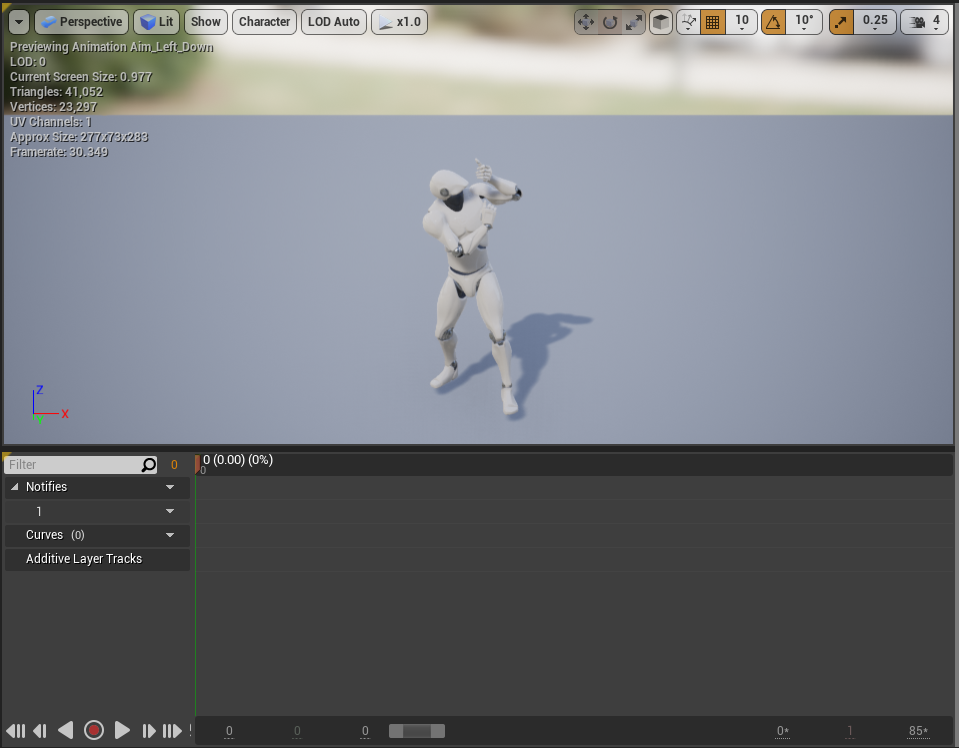959x748 pixels.
Task: Open the x1.0 playback speed menu
Action: (x=399, y=22)
